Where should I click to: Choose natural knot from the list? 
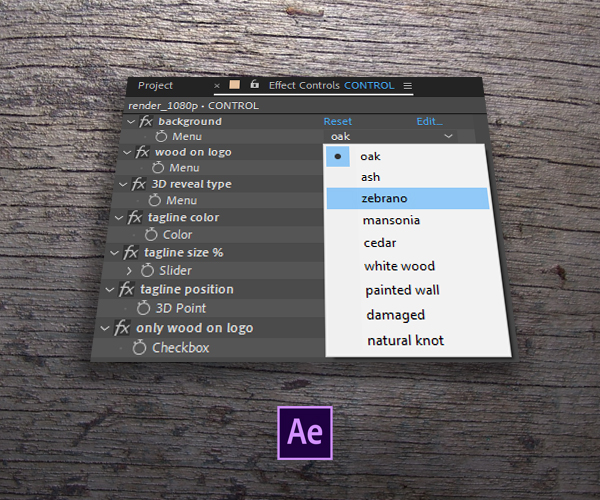tap(415, 340)
